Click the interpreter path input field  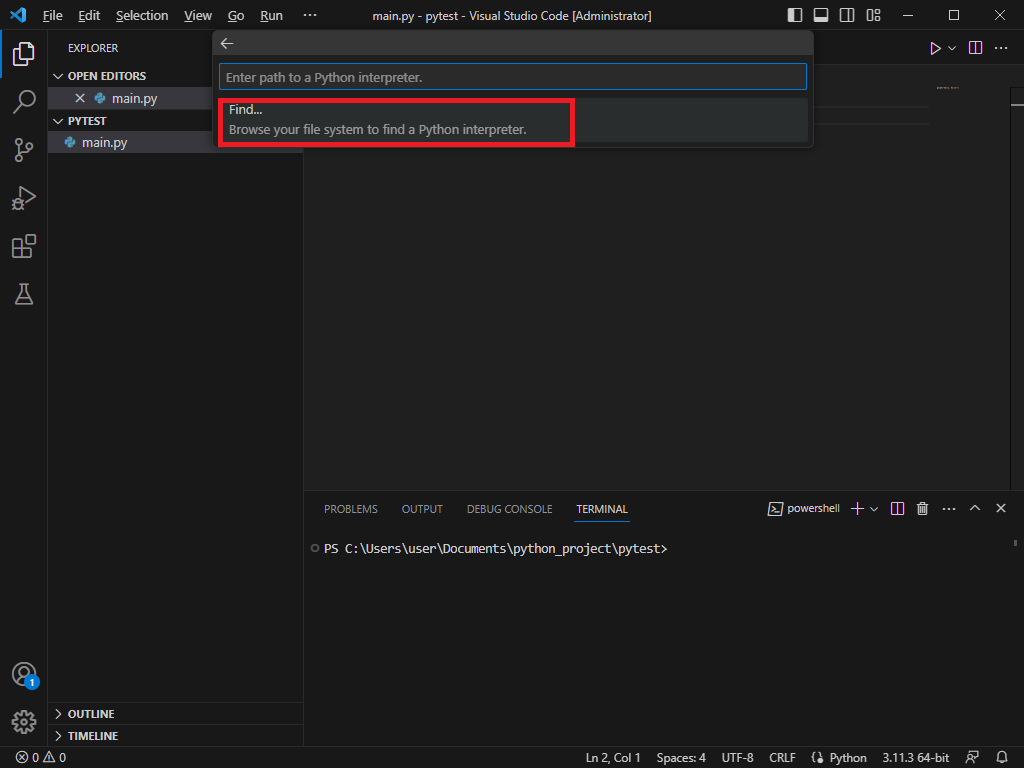[x=512, y=77]
